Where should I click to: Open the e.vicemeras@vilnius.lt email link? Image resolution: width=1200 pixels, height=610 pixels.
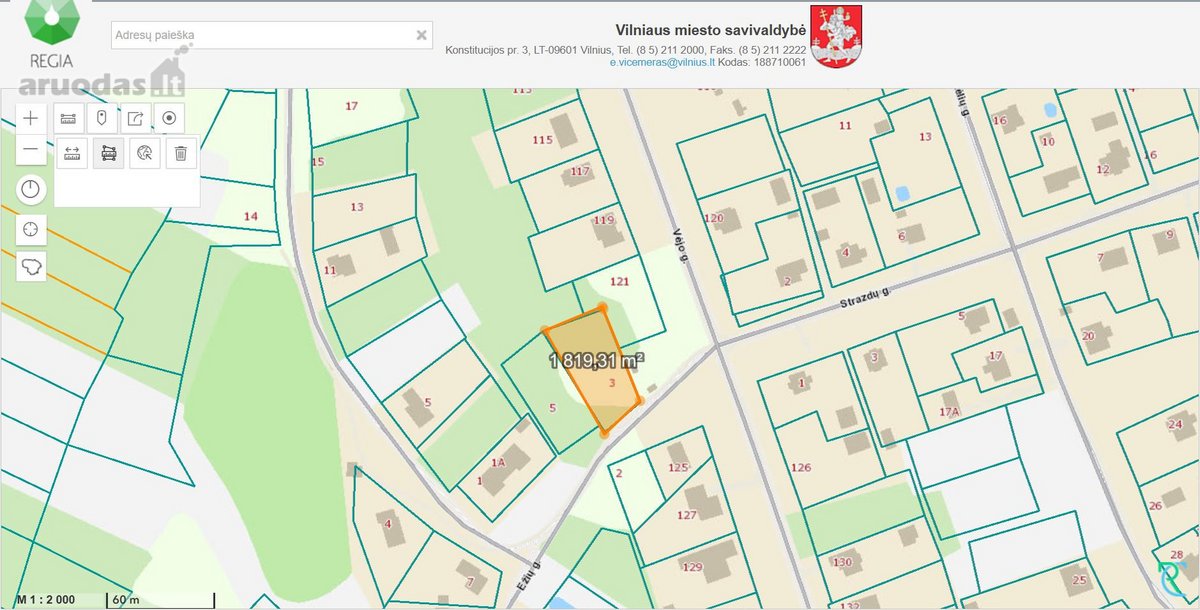(663, 62)
